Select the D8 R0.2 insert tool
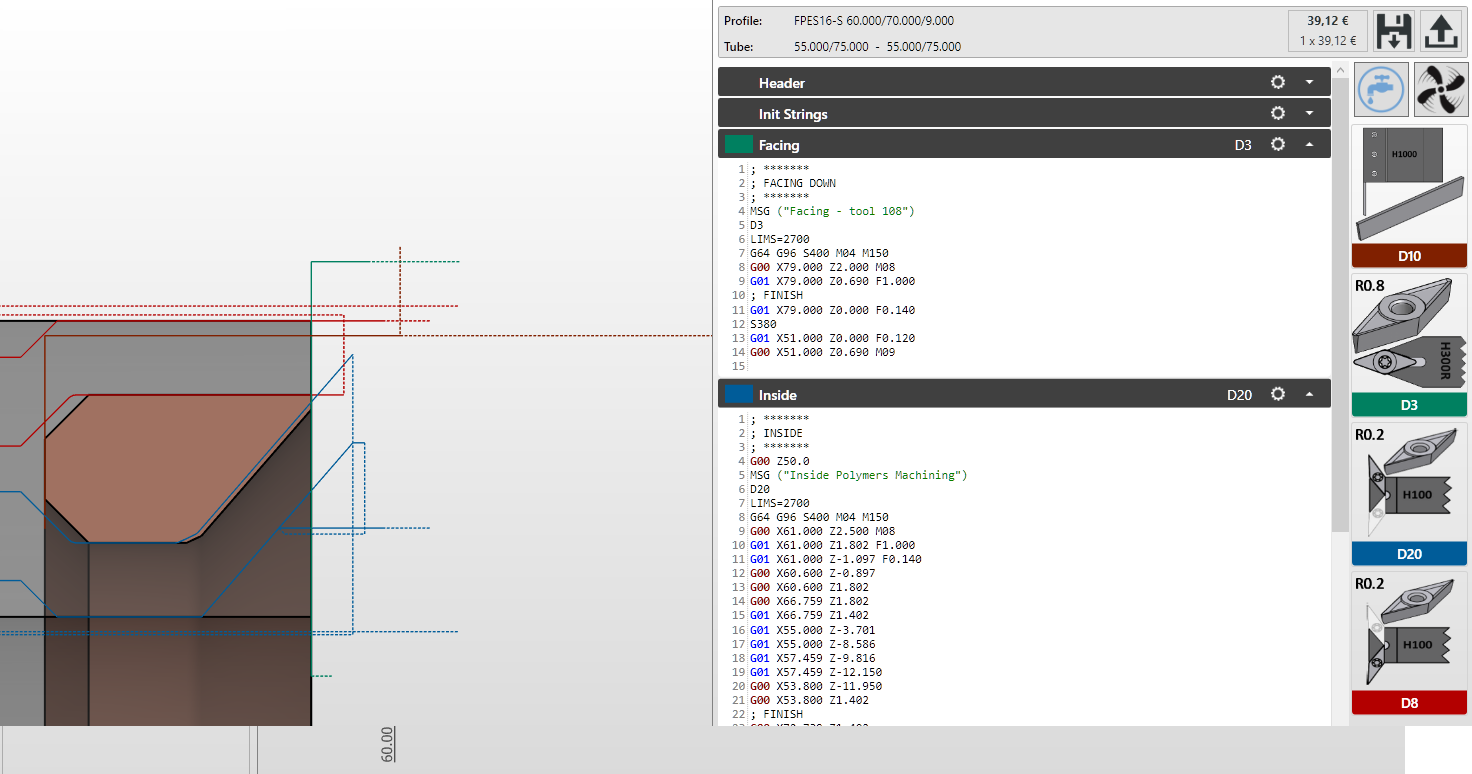This screenshot has width=1472, height=774. [1409, 642]
